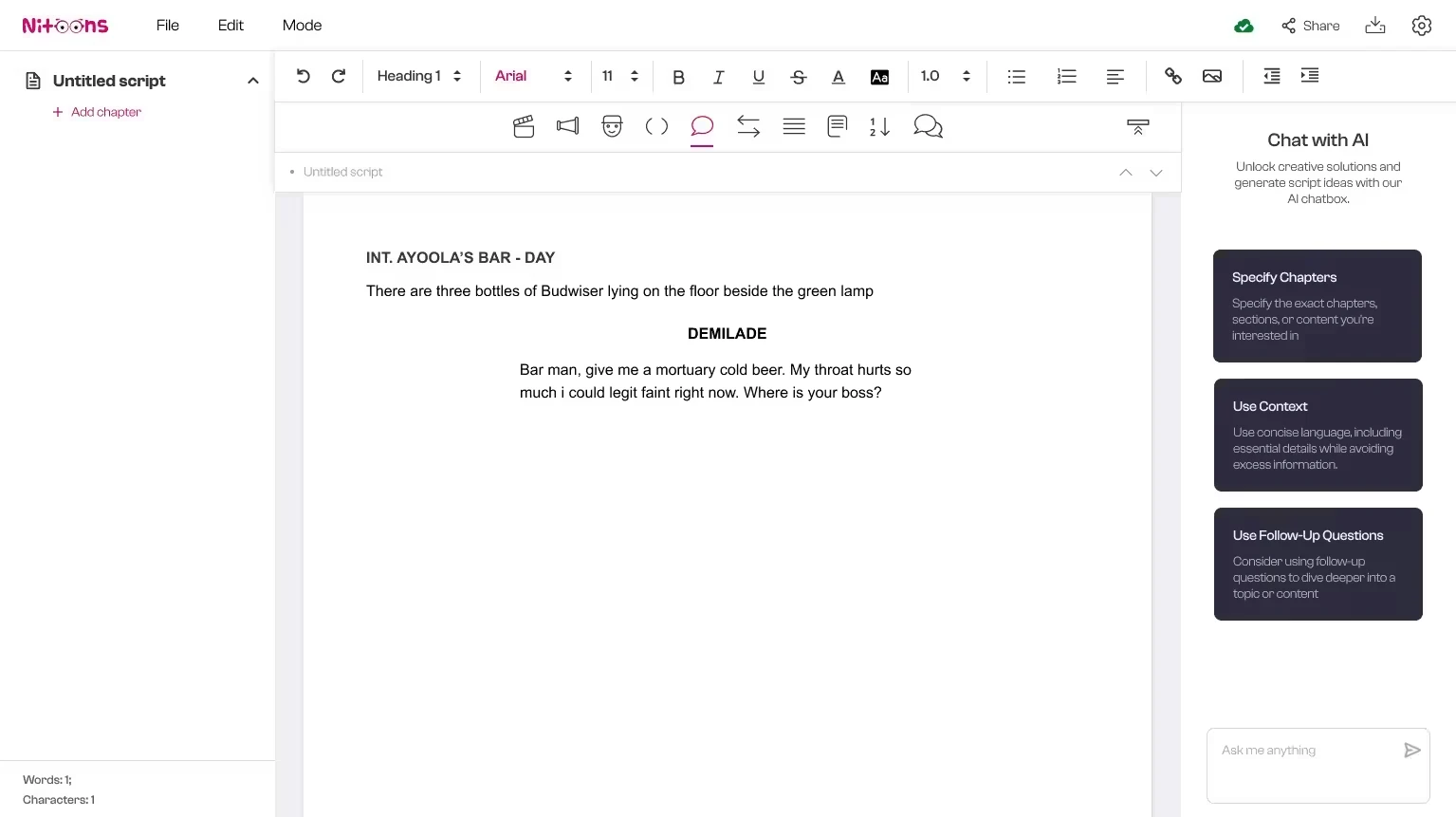Select the Specify Chapters AI card
This screenshot has height=817, width=1456.
pyautogui.click(x=1318, y=306)
